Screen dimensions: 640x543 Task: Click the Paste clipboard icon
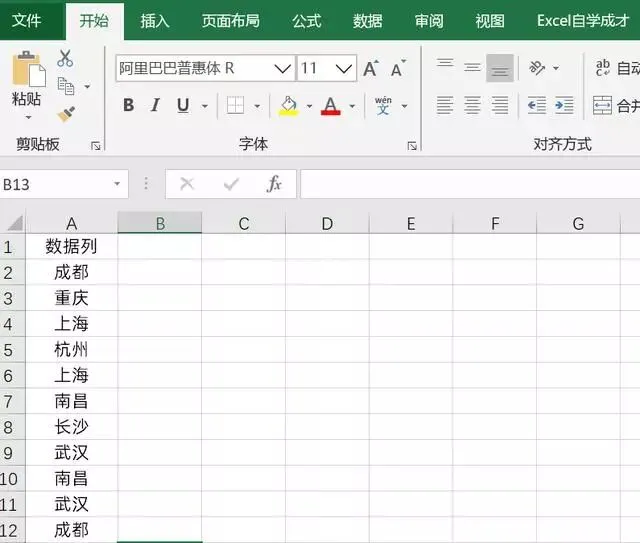click(x=28, y=68)
